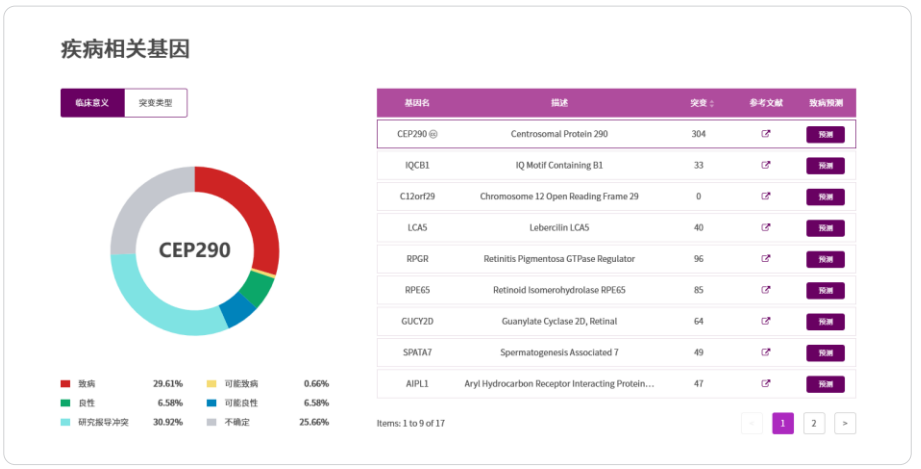The height and width of the screenshot is (469, 921).
Task: Switch to the 突变类型 tab
Action: click(x=155, y=103)
